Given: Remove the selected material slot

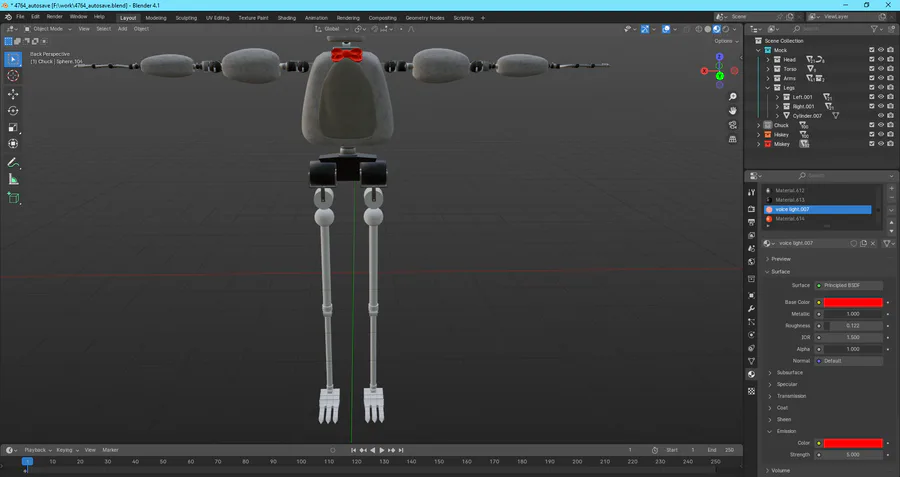Looking at the screenshot, I should click(x=891, y=198).
